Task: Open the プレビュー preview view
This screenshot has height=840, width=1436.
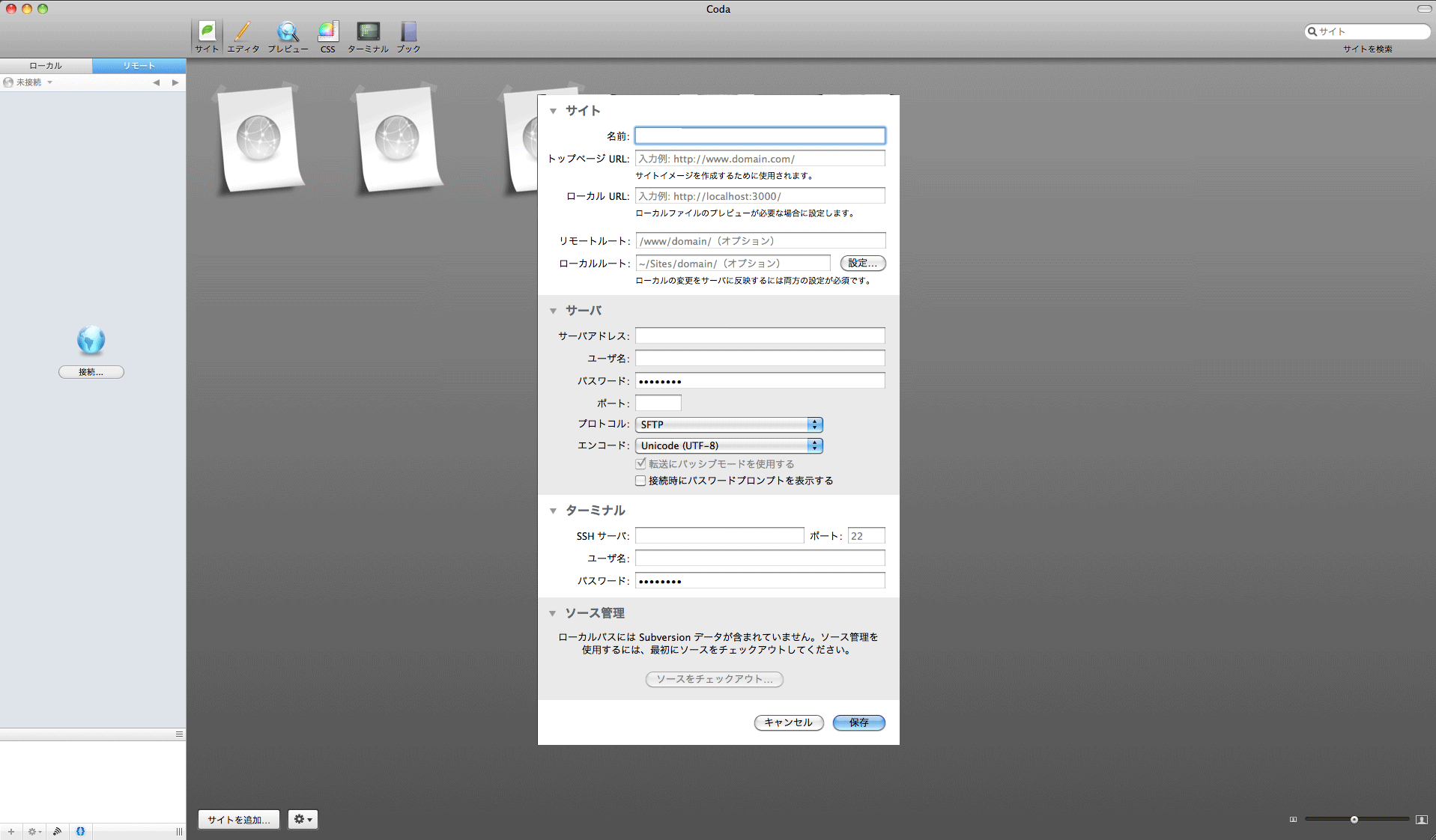Action: (288, 37)
